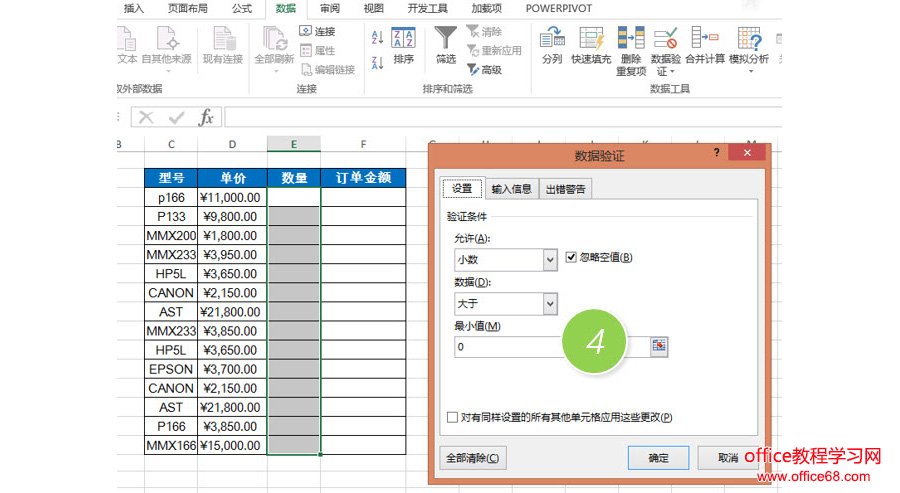
Task: Close the 数据验证 dialog
Action: click(747, 152)
